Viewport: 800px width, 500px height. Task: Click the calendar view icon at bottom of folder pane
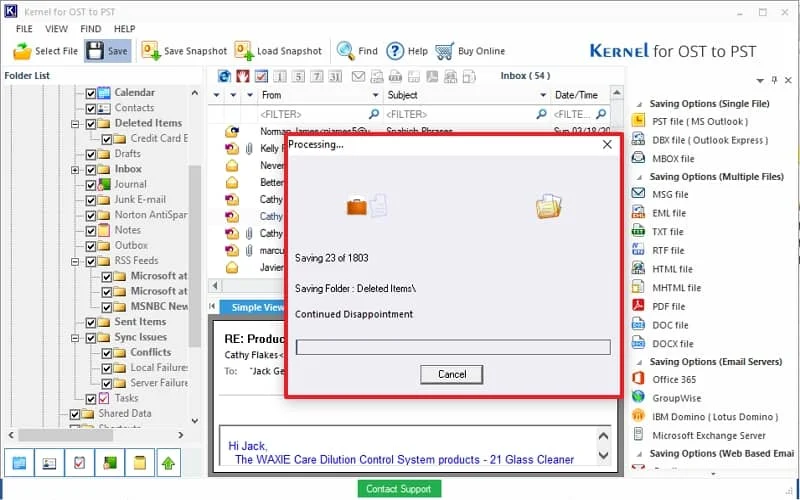(19, 463)
